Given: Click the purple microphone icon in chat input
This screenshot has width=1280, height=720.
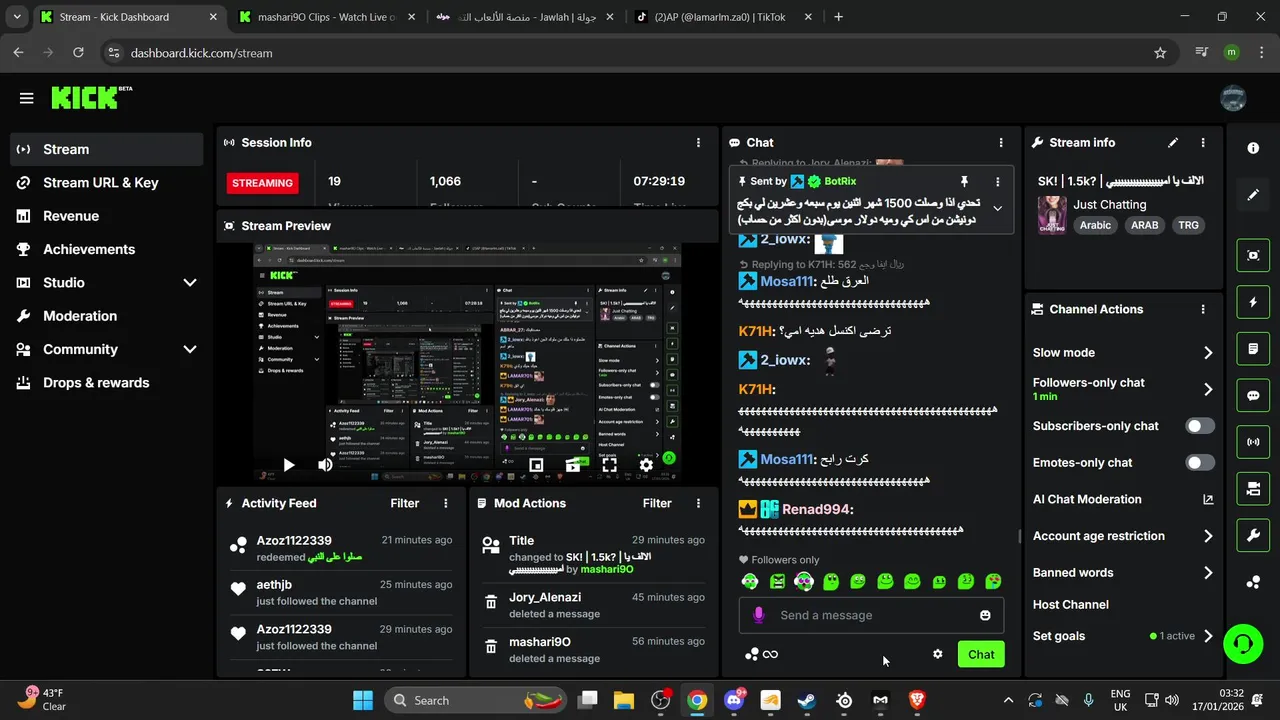Looking at the screenshot, I should [x=758, y=615].
